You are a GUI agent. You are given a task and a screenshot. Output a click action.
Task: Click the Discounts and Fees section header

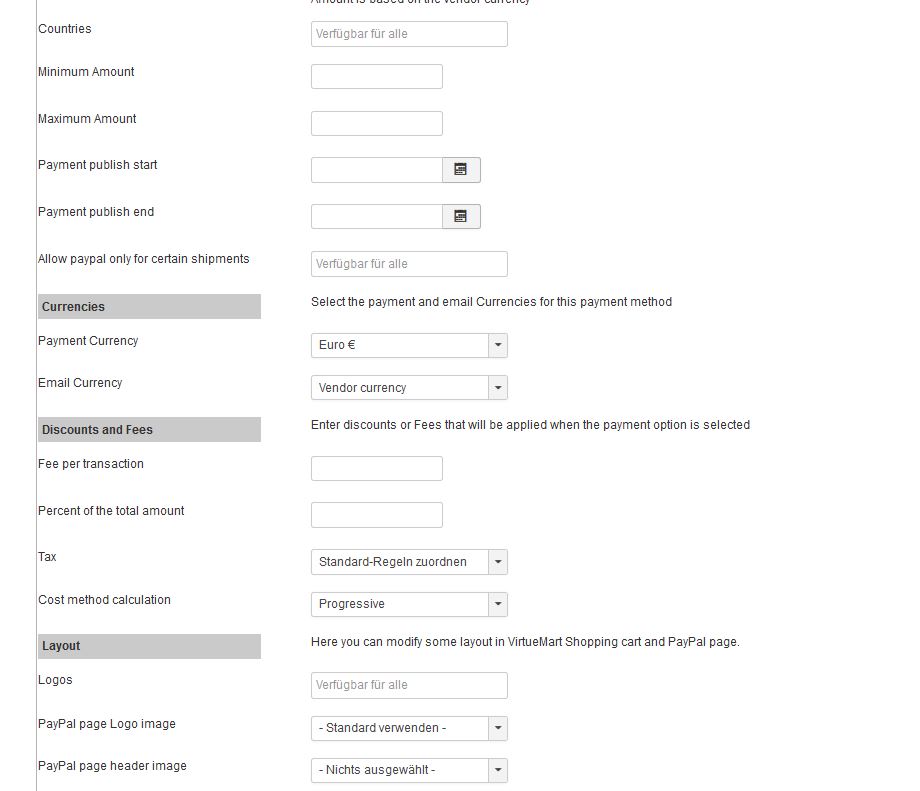point(149,430)
